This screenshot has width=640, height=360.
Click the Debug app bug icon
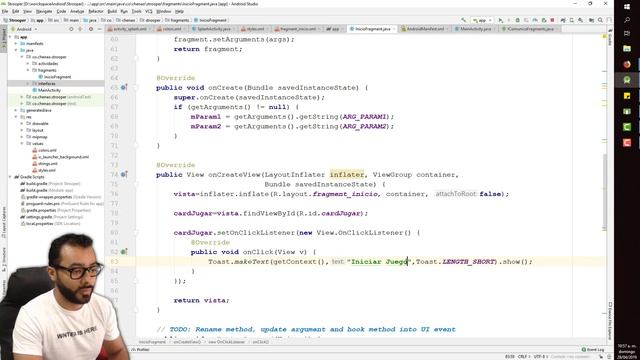point(518,20)
